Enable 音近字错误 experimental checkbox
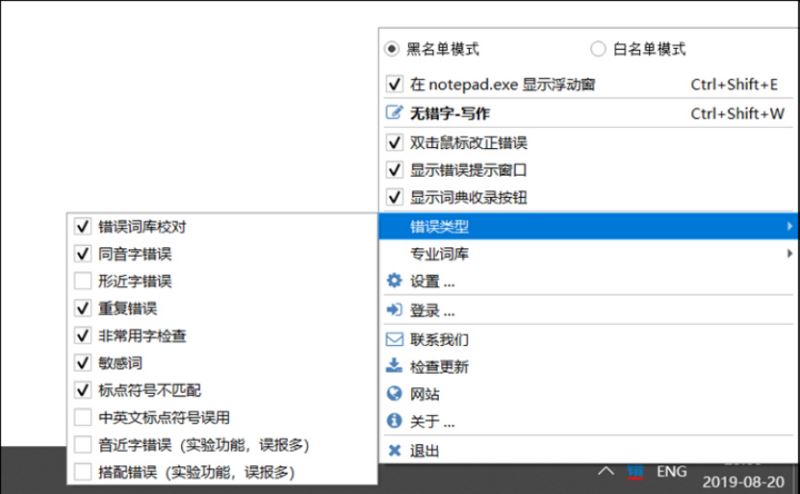The width and height of the screenshot is (800, 494). point(83,444)
